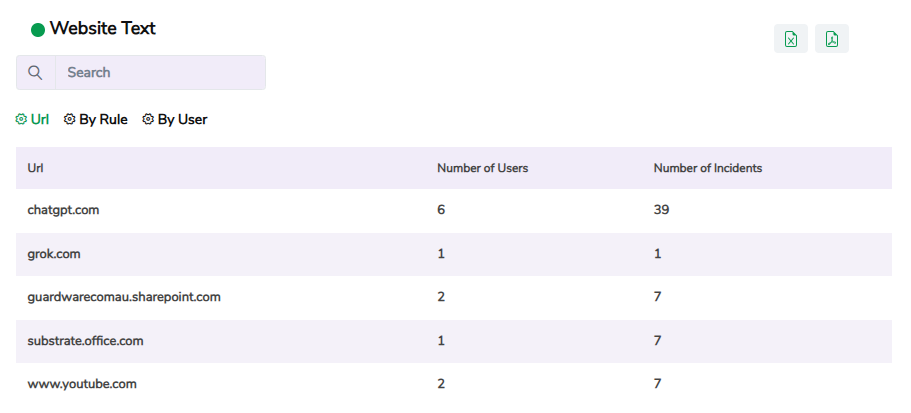Select the substrate.office.com row

(85, 341)
